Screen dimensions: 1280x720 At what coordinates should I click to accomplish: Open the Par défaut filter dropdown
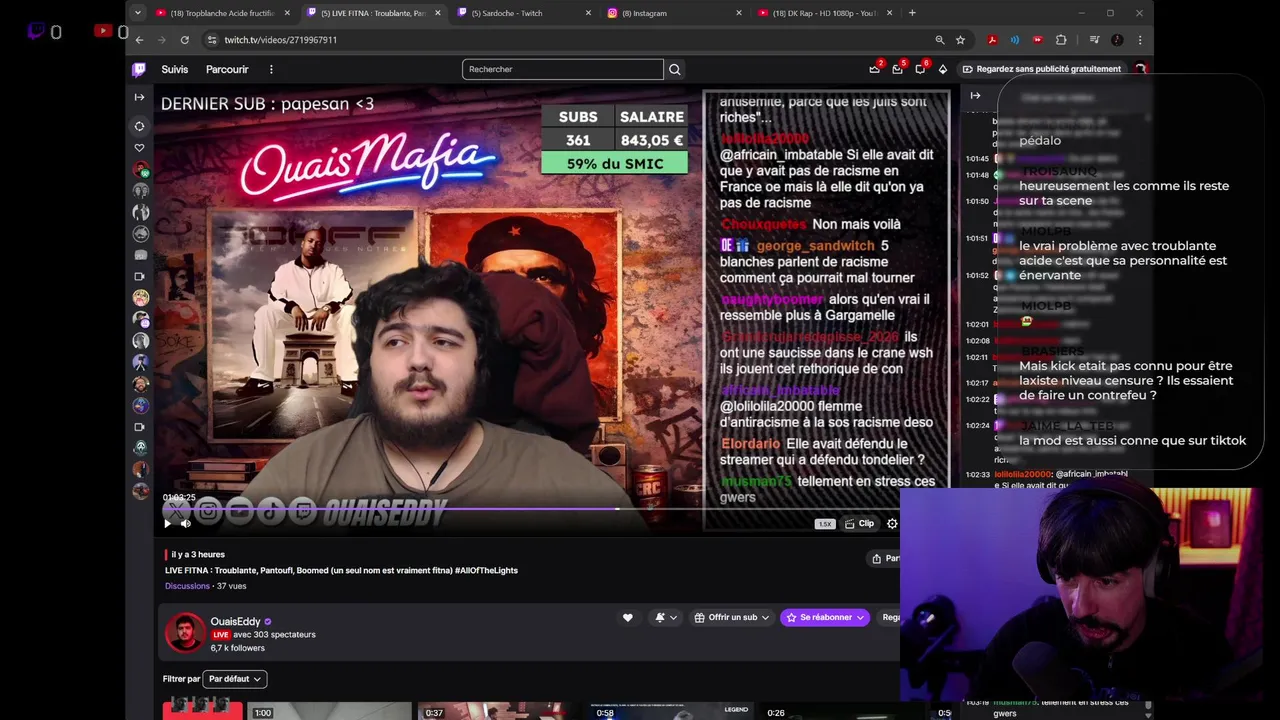coord(235,679)
